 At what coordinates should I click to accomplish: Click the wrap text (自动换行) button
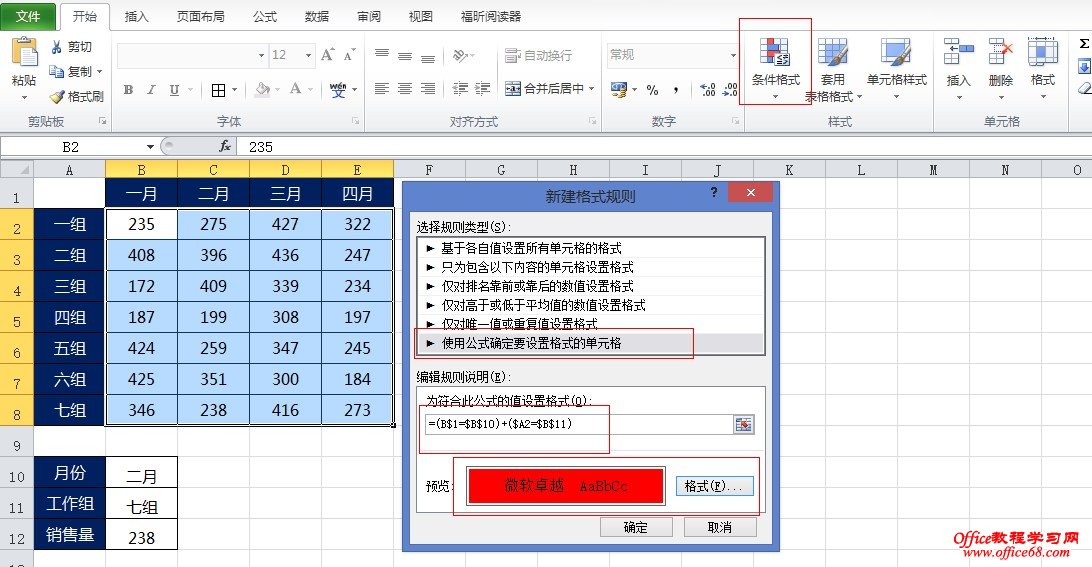[x=538, y=55]
